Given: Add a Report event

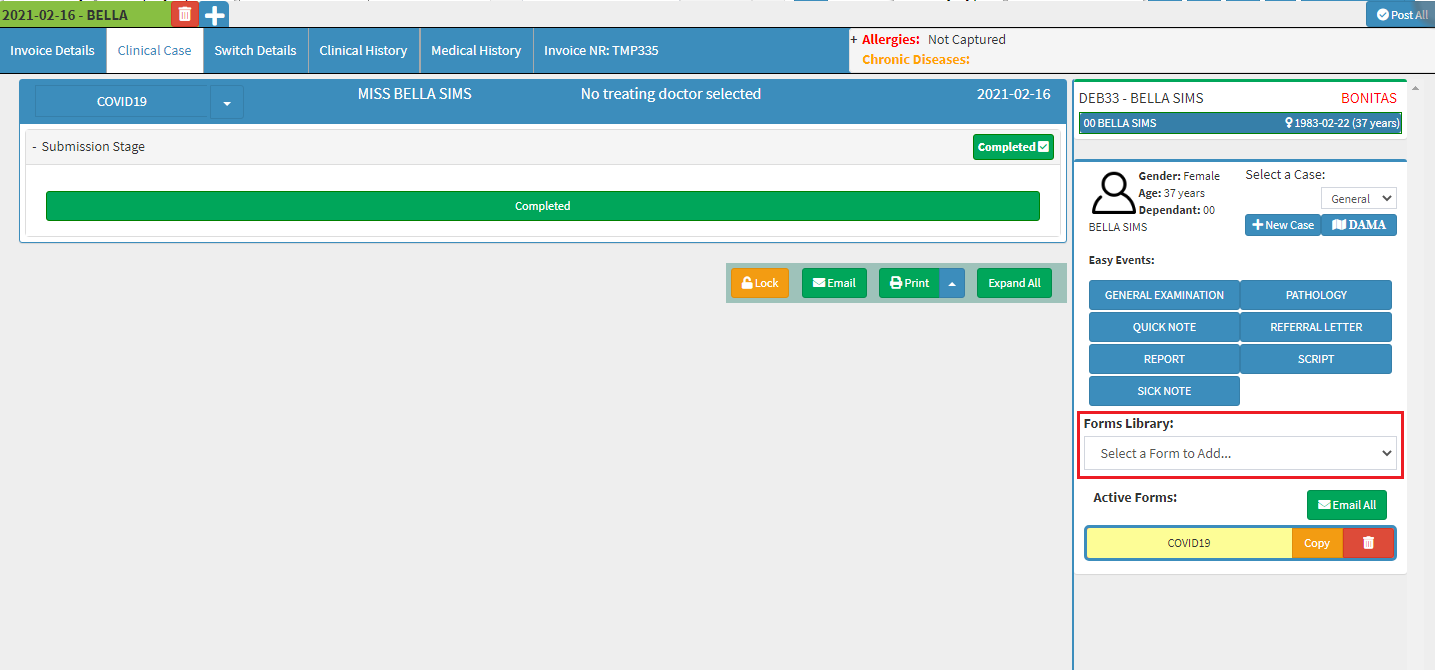Looking at the screenshot, I should (x=1164, y=359).
